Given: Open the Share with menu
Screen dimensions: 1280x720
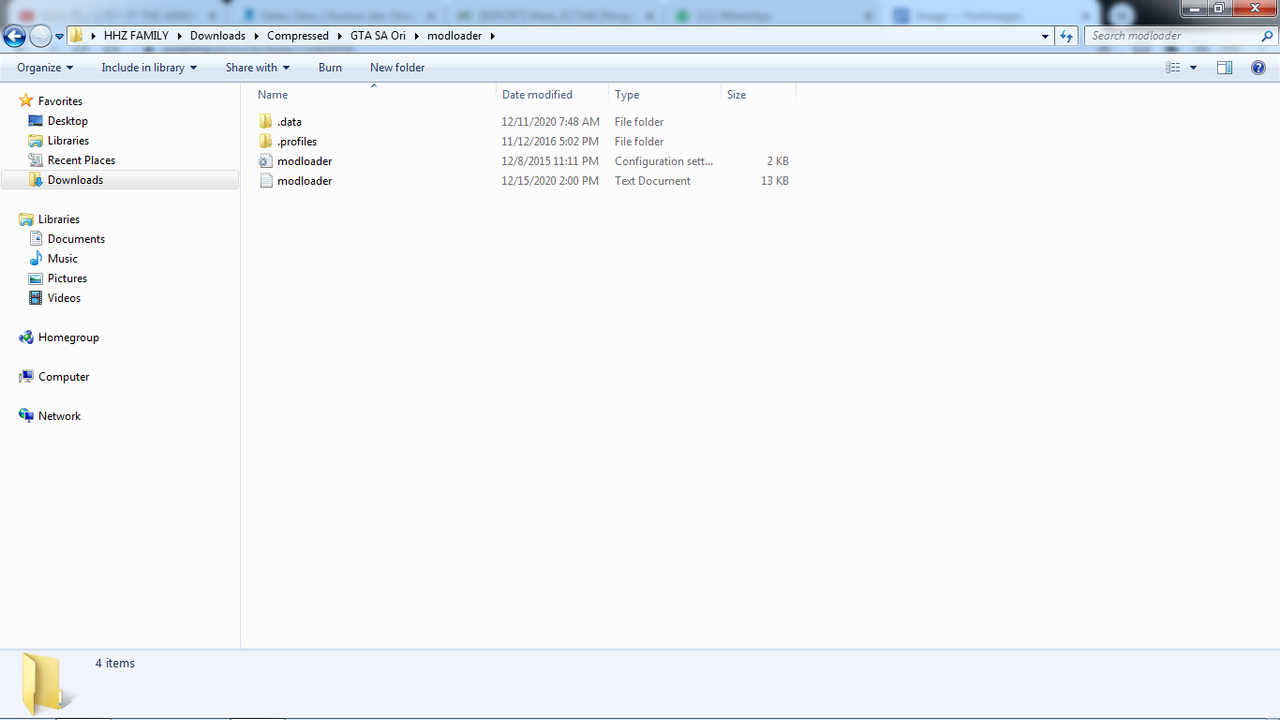Looking at the screenshot, I should pos(257,67).
